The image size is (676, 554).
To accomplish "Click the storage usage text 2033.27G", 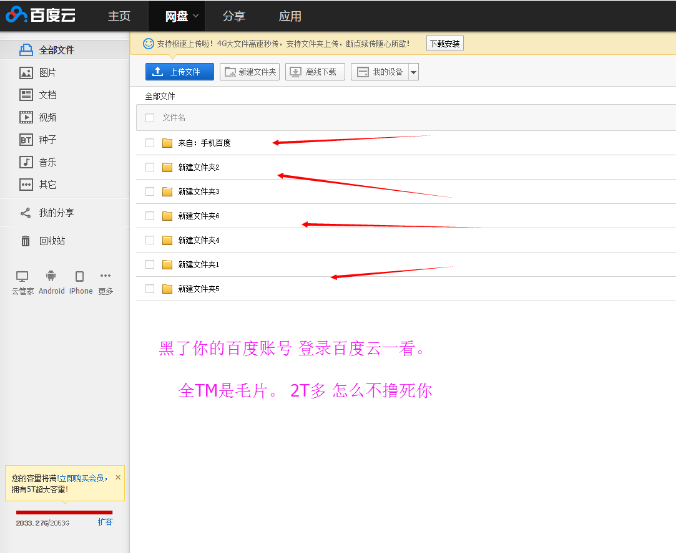I will 42,523.
